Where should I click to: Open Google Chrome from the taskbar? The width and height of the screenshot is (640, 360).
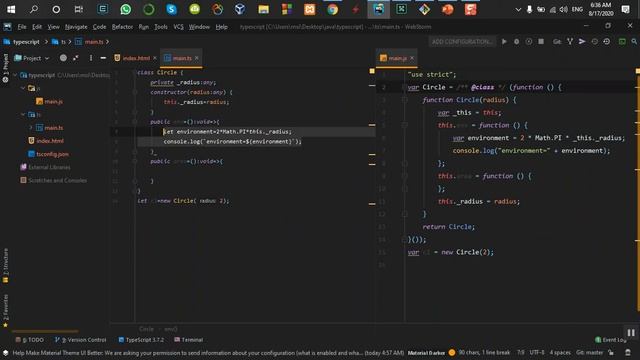pyautogui.click(x=333, y=9)
